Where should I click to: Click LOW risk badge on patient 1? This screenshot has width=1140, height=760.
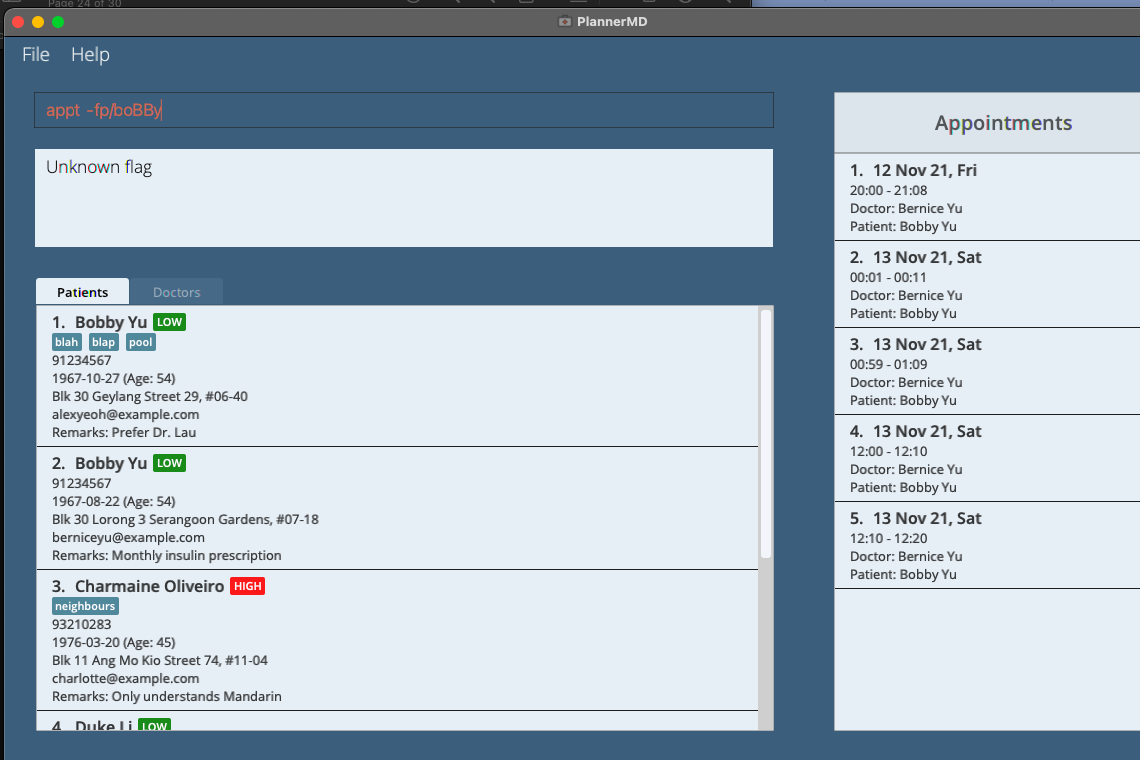click(169, 322)
